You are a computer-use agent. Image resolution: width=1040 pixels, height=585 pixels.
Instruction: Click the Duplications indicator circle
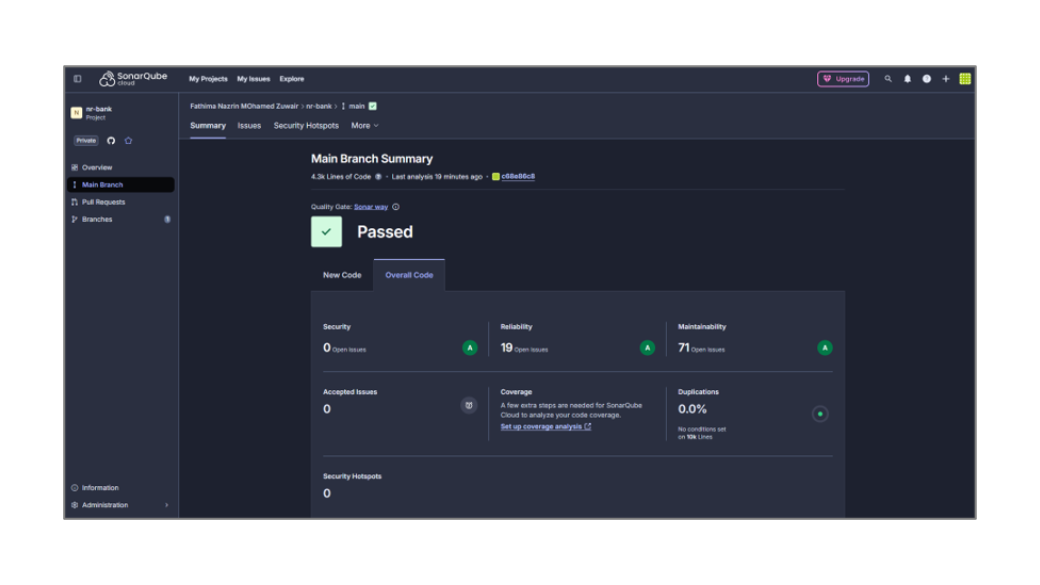[x=820, y=414]
